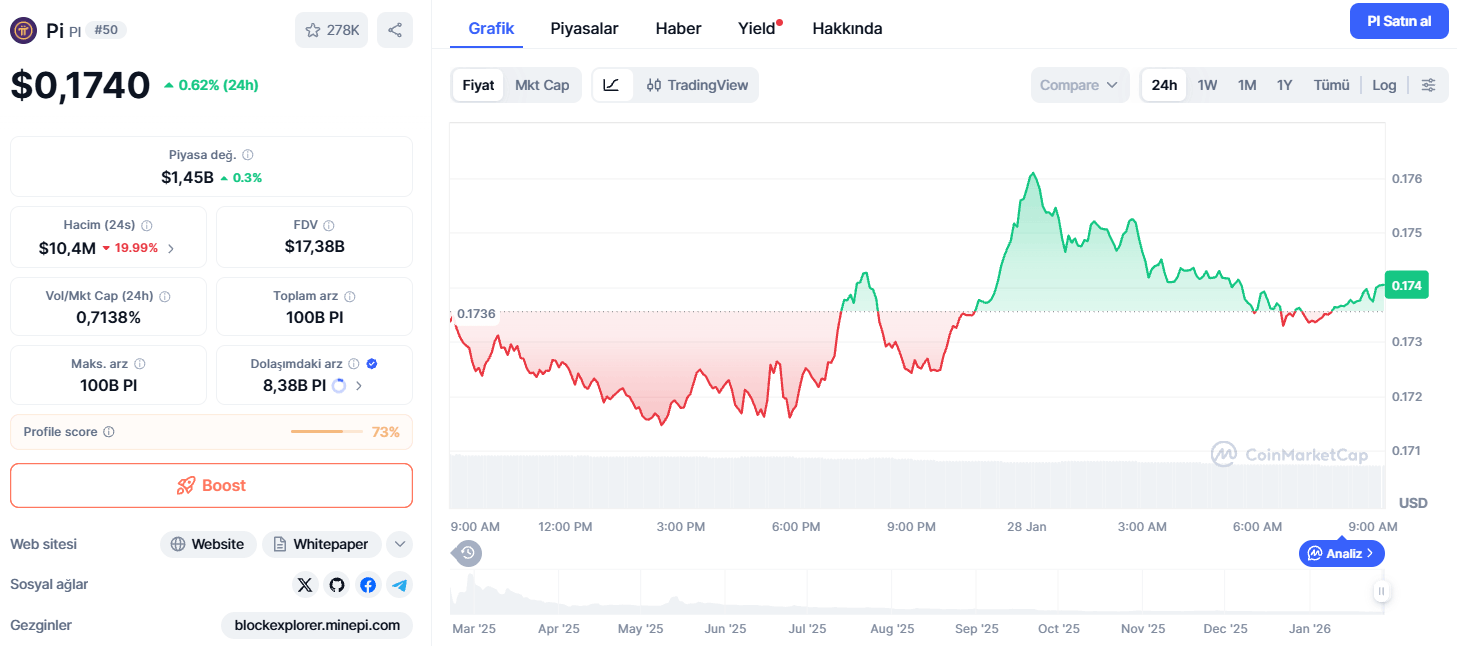Expand more website links chevron
This screenshot has height=646, width=1457.
[x=399, y=544]
